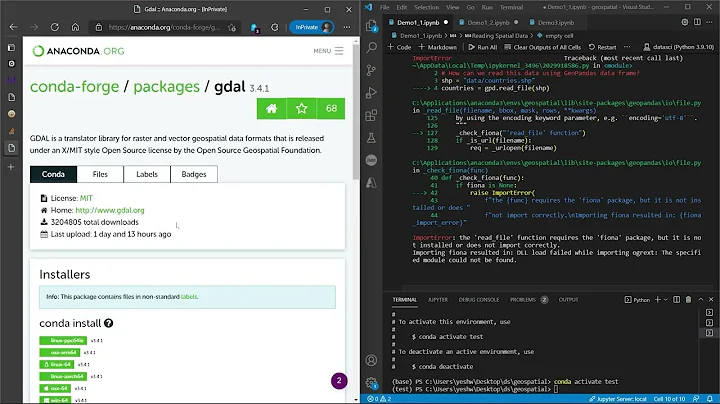720x404 pixels.
Task: Open the conda-forge link
Action: (x=74, y=86)
